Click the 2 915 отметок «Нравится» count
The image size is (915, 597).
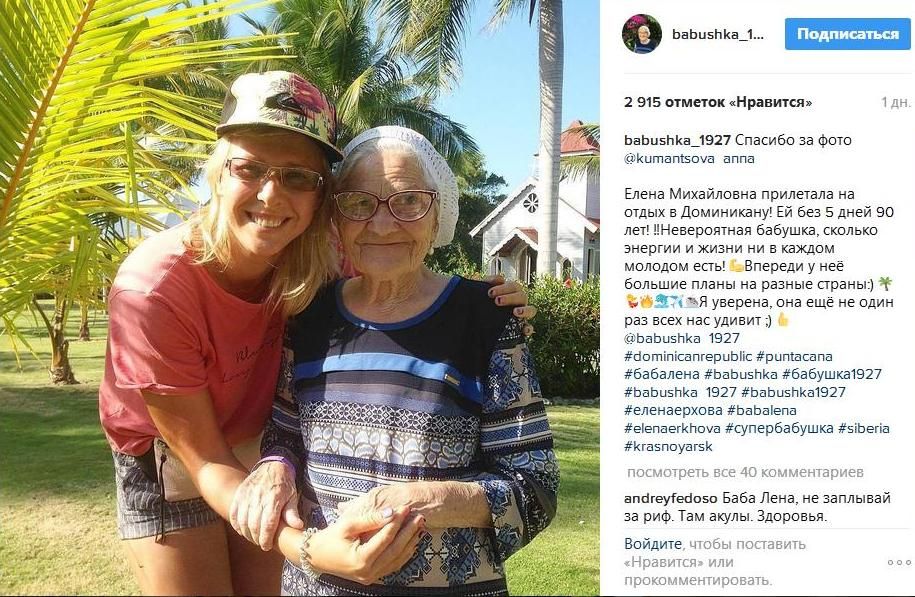point(718,103)
